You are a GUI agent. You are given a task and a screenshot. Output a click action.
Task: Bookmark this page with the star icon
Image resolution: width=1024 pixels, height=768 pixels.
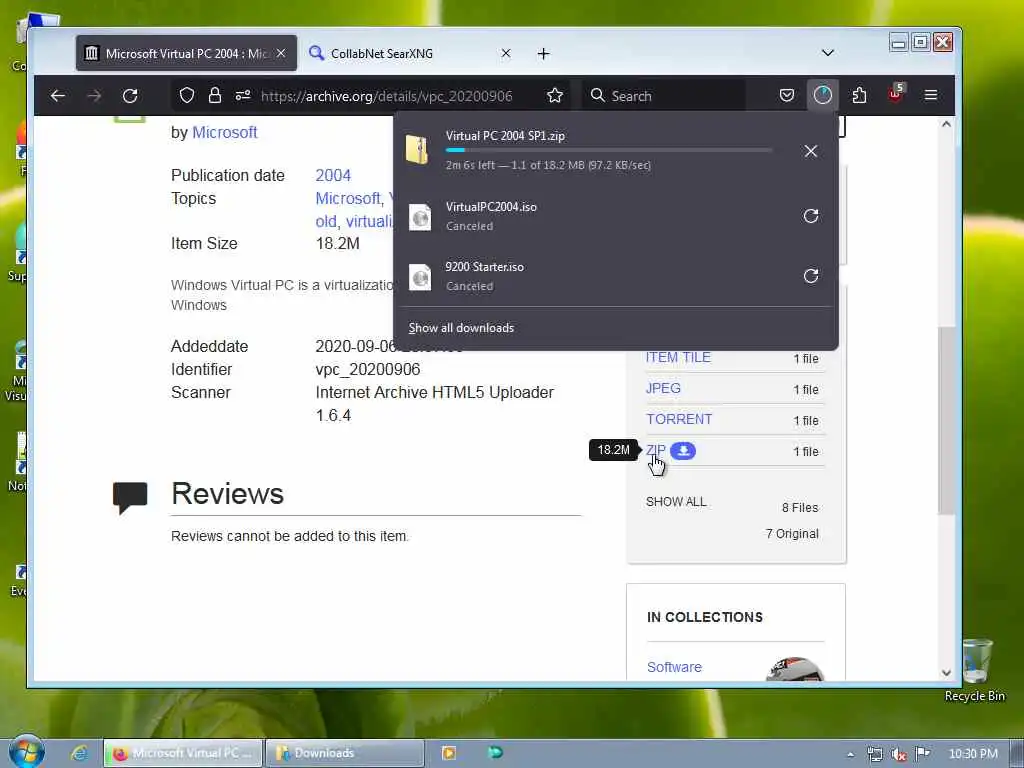pos(555,96)
